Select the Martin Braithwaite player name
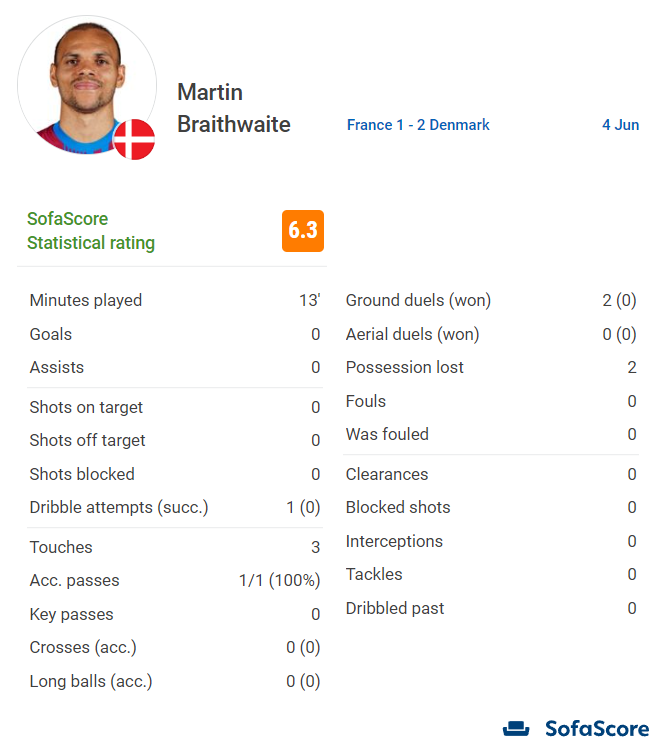The image size is (670, 744). 233,108
